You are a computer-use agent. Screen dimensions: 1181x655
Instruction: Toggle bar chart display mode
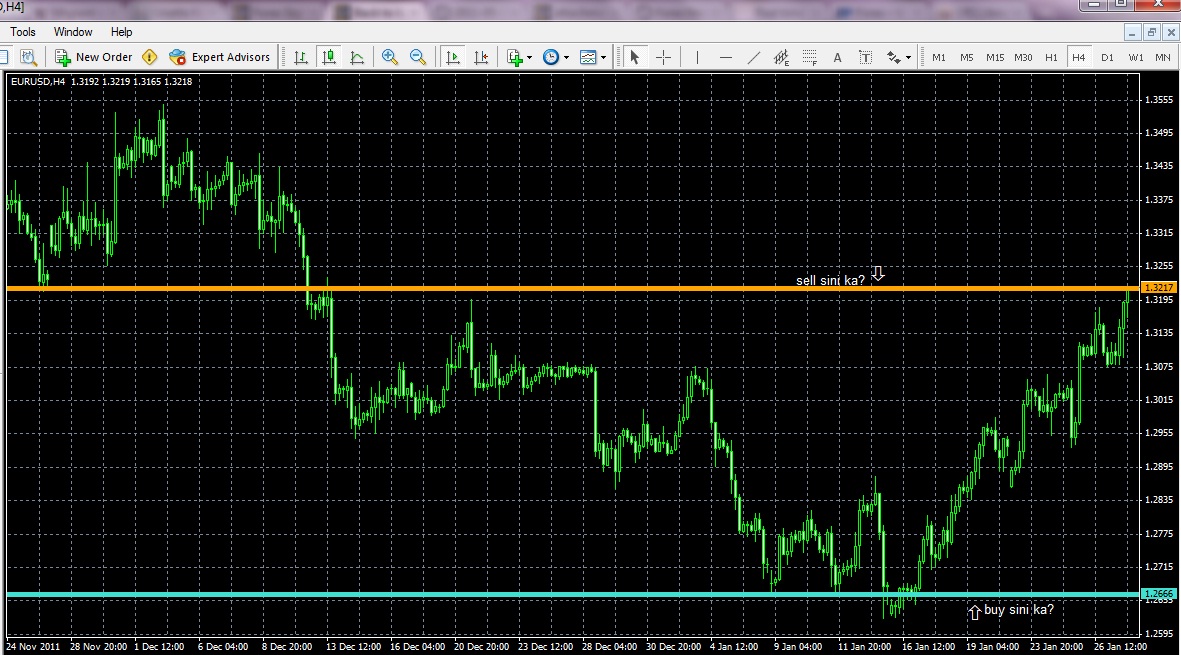click(x=301, y=57)
